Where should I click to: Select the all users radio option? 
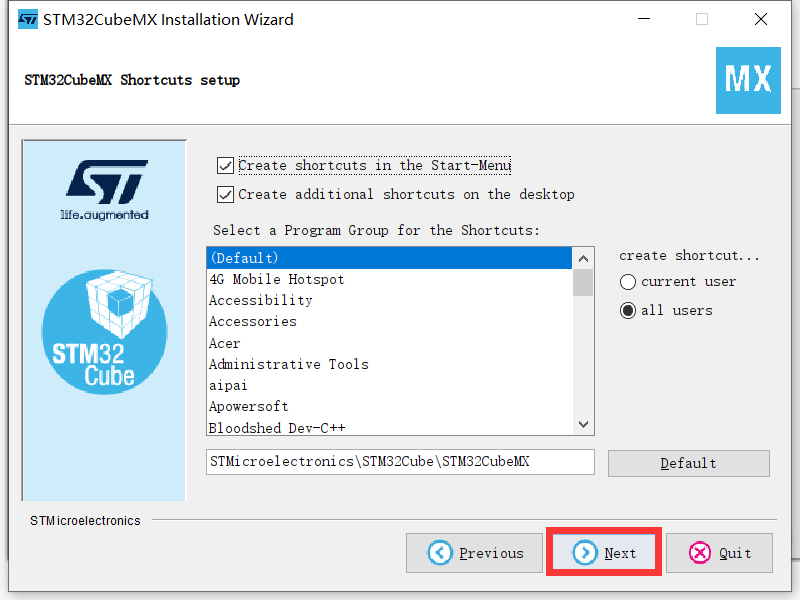(x=628, y=310)
